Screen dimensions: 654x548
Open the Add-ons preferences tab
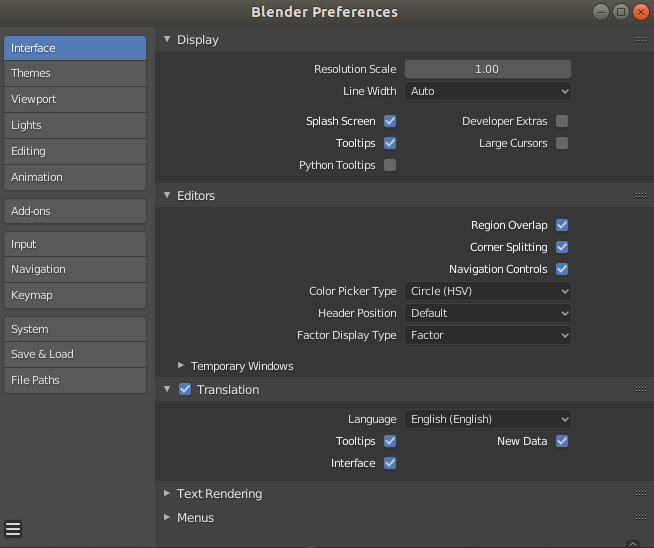[75, 211]
